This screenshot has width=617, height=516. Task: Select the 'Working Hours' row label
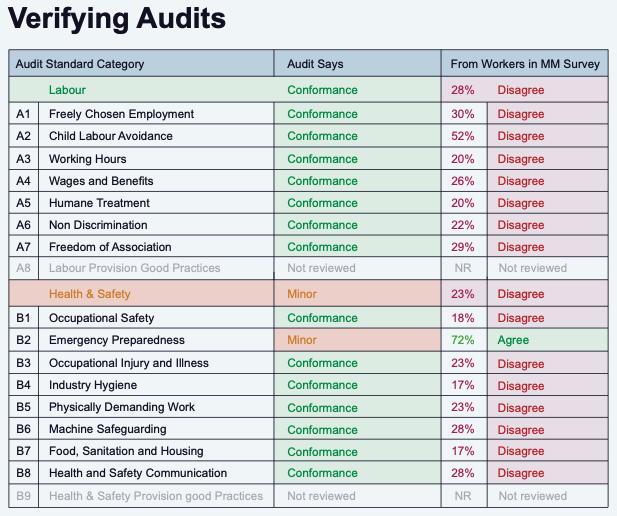[86, 159]
